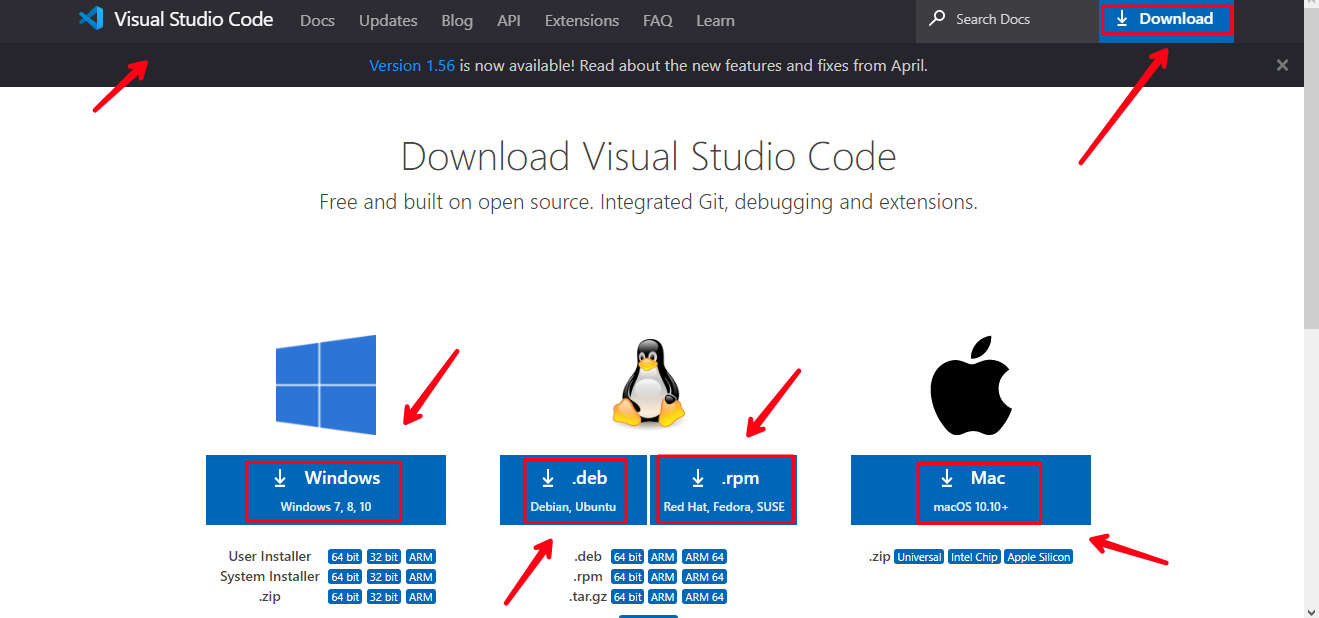Viewport: 1319px width, 618px height.
Task: Select .tar.gz ARM
Action: (x=663, y=597)
